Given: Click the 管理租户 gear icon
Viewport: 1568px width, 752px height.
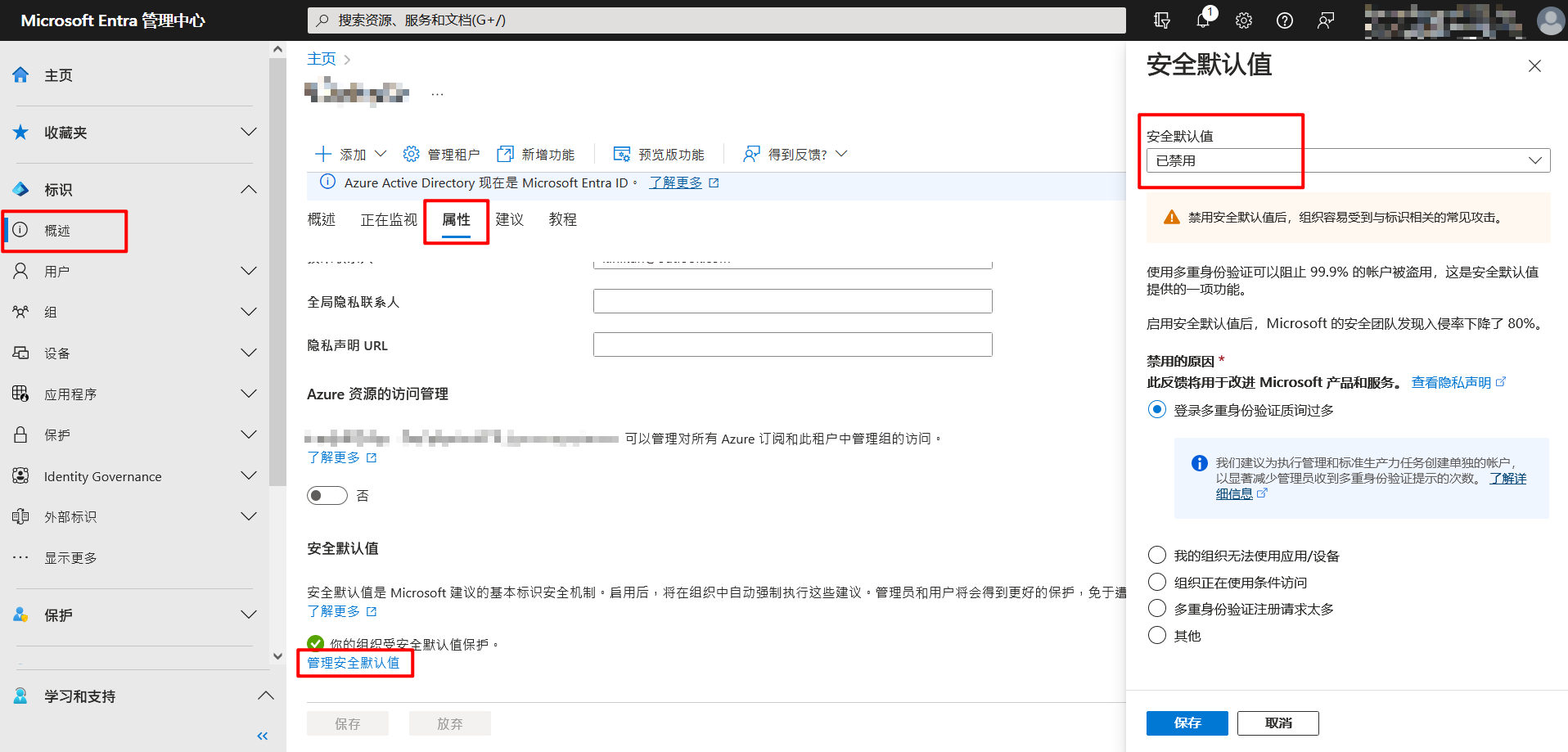Looking at the screenshot, I should click(411, 154).
